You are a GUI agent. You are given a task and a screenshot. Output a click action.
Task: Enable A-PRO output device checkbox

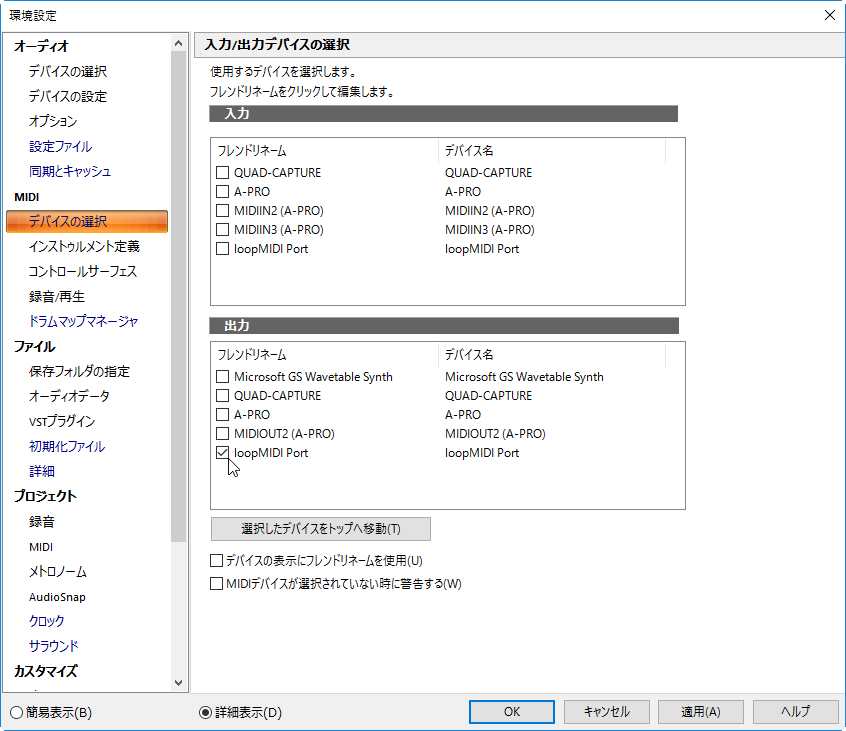(222, 414)
